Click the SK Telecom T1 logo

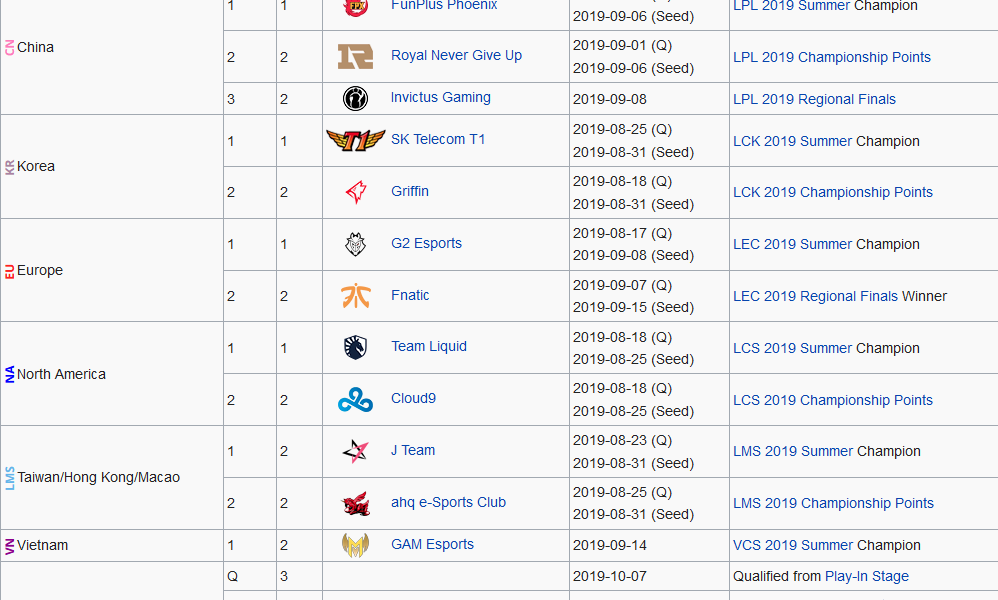355,140
